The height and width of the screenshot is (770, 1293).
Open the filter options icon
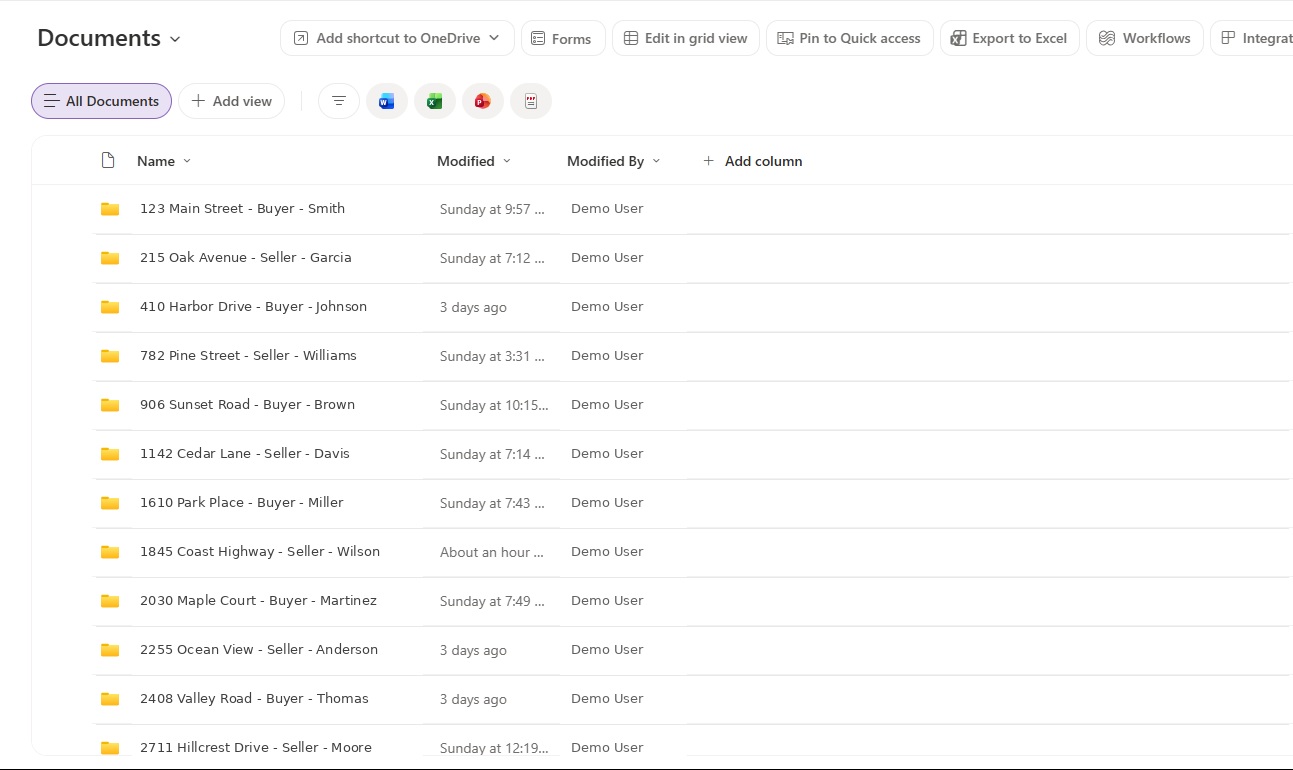coord(339,101)
